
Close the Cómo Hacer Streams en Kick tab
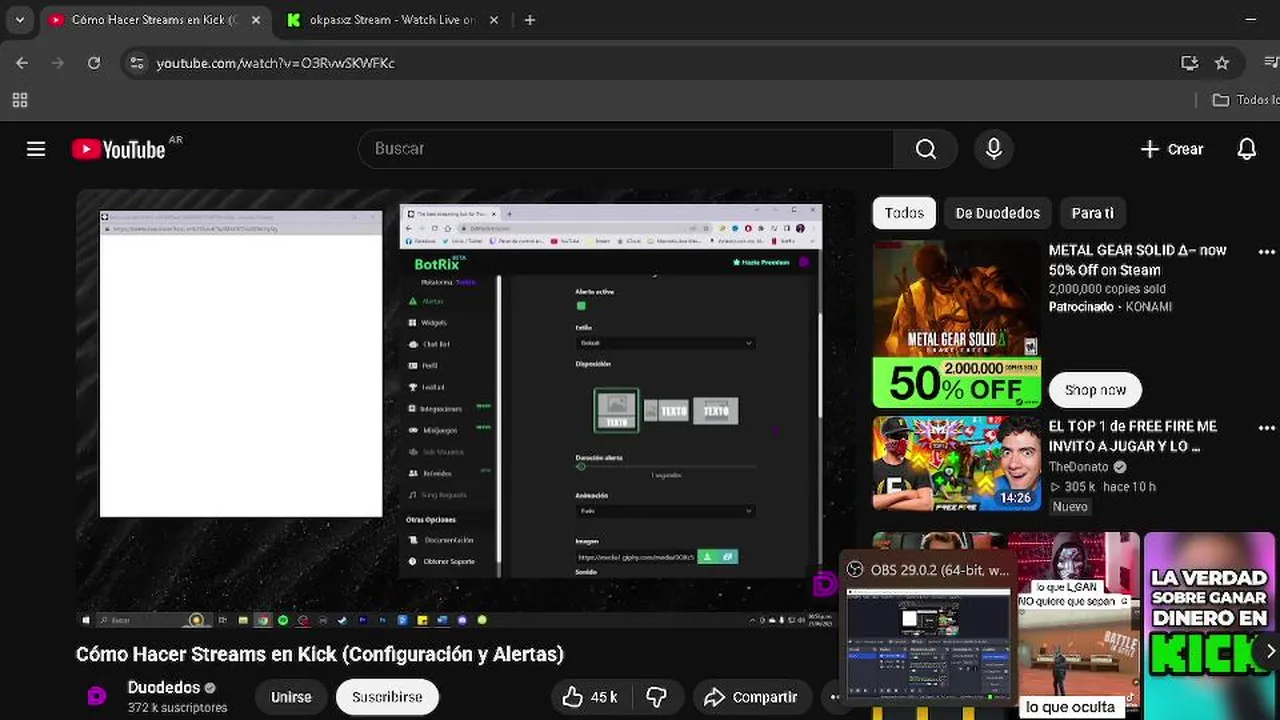[x=256, y=20]
